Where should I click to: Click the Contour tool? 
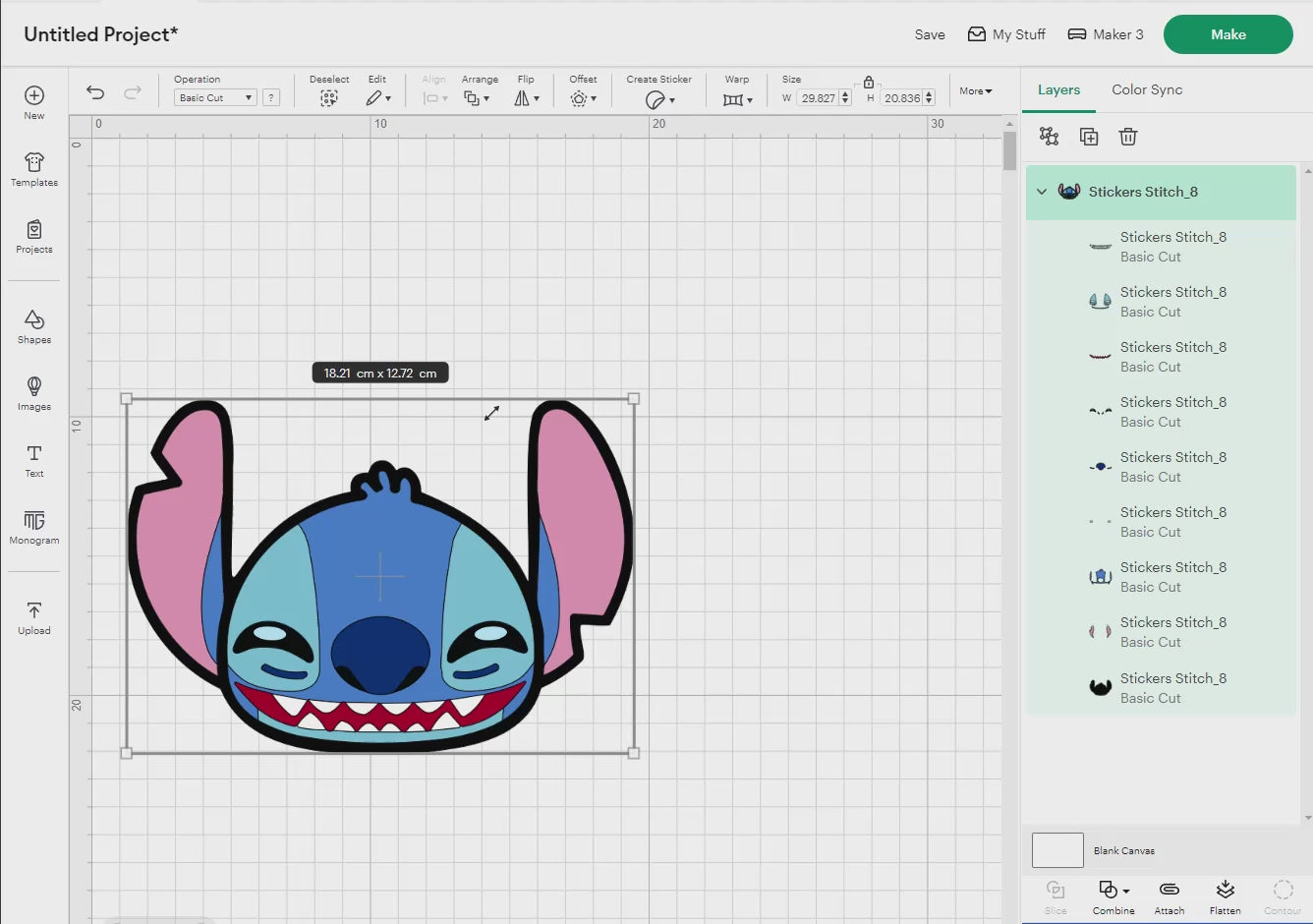pyautogui.click(x=1283, y=896)
